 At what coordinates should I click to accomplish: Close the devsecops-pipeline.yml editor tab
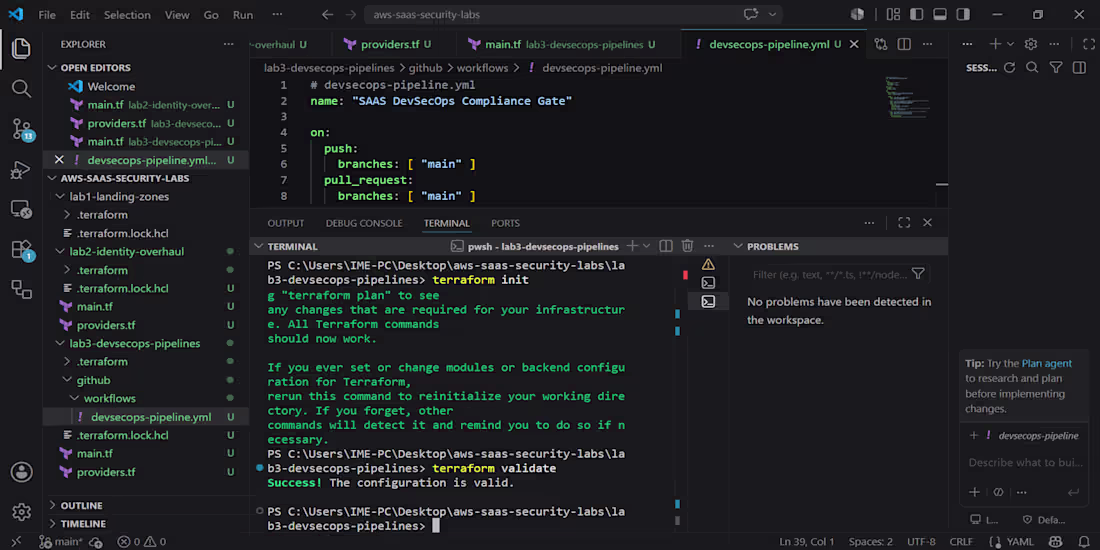(x=854, y=44)
